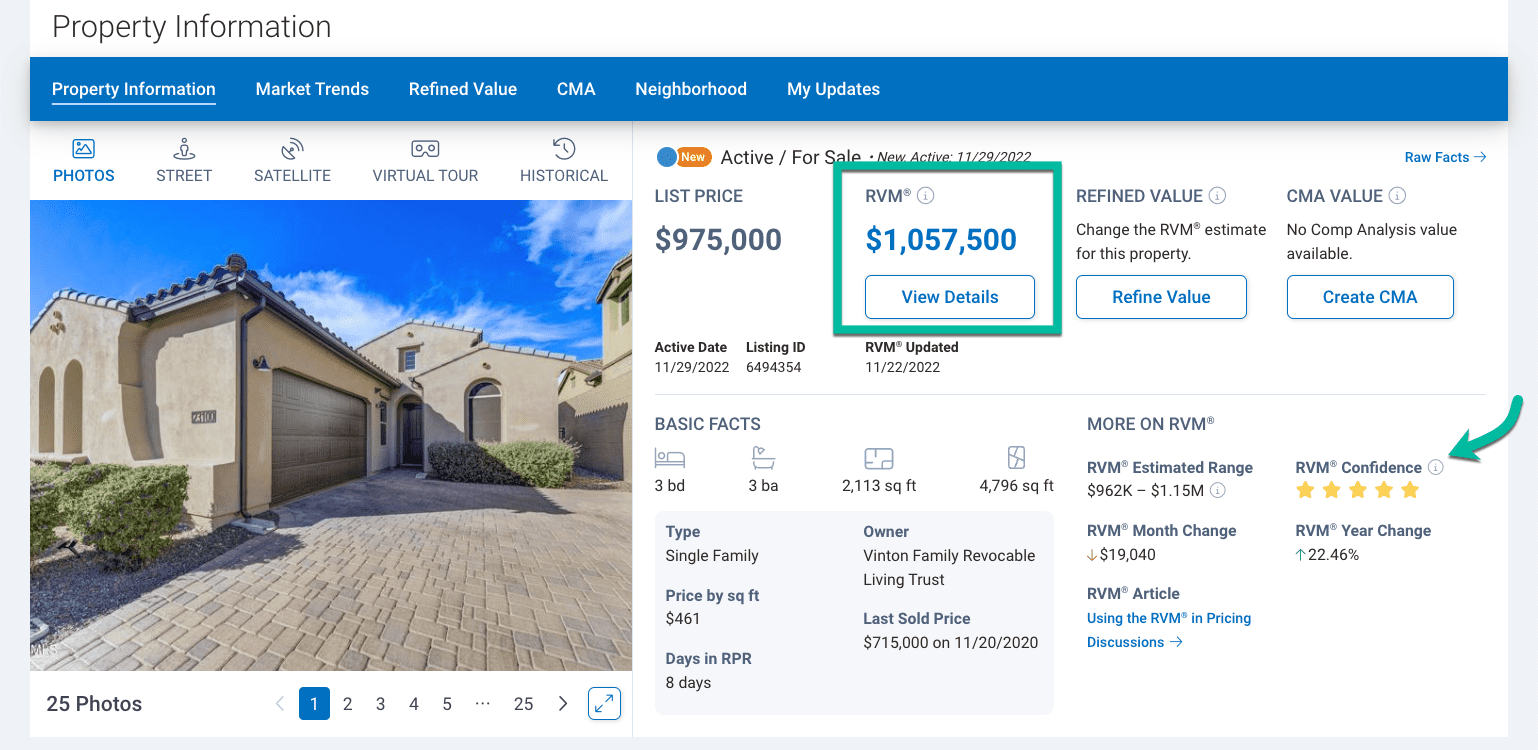Viewport: 1538px width, 750px height.
Task: Click the View Details button
Action: point(950,297)
